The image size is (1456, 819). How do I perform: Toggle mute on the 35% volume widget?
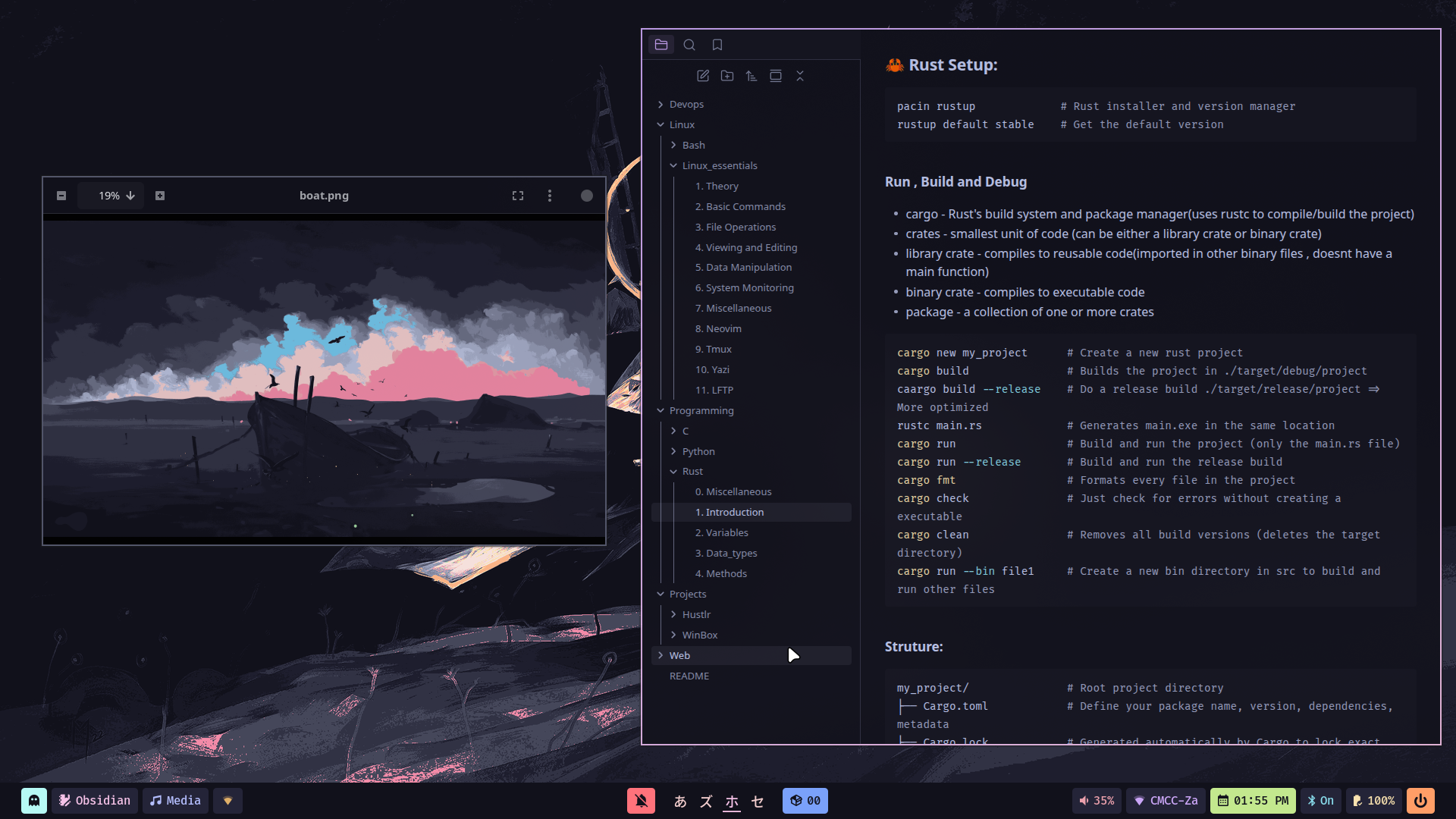point(1097,801)
